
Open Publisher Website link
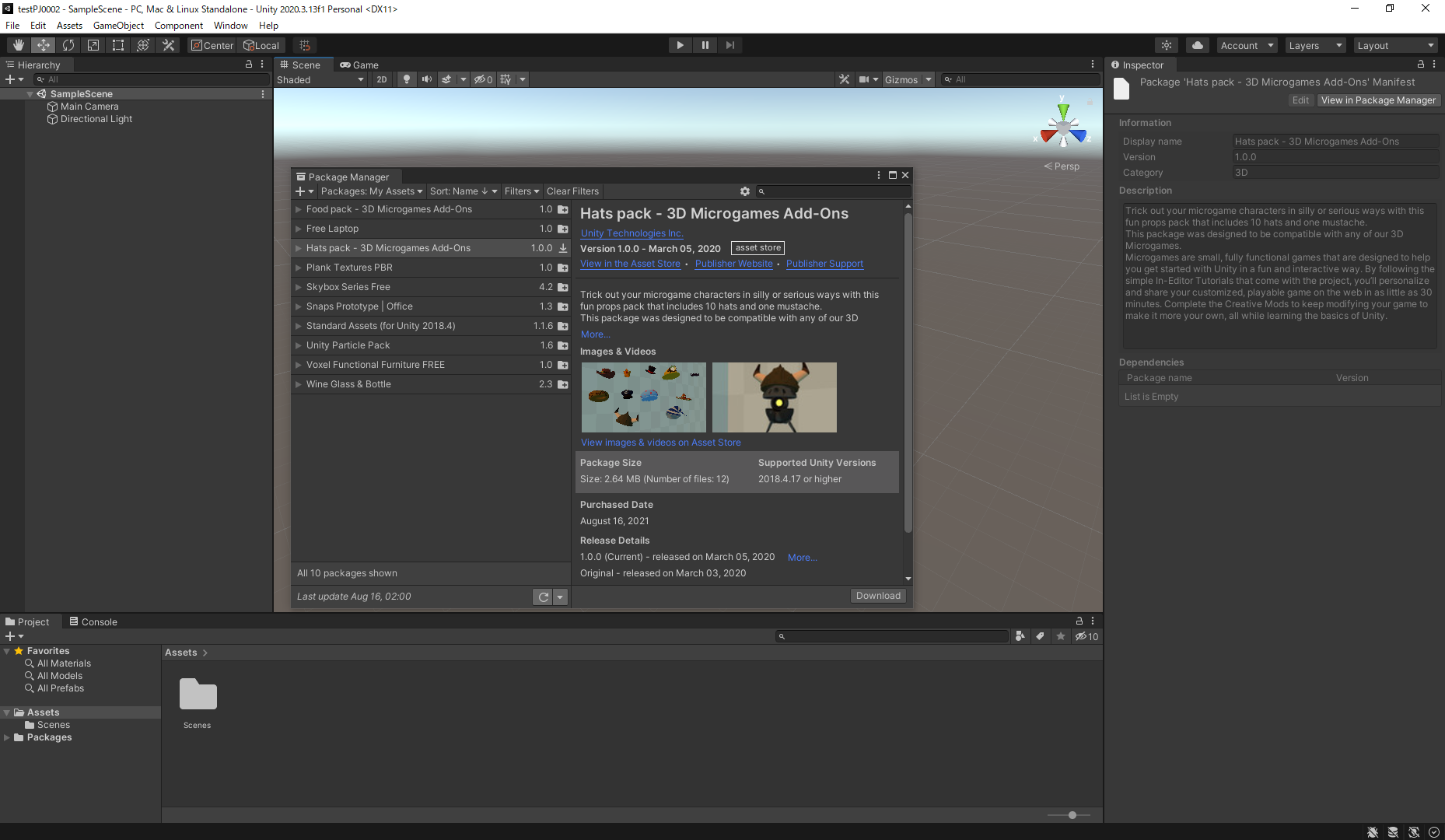(x=734, y=264)
